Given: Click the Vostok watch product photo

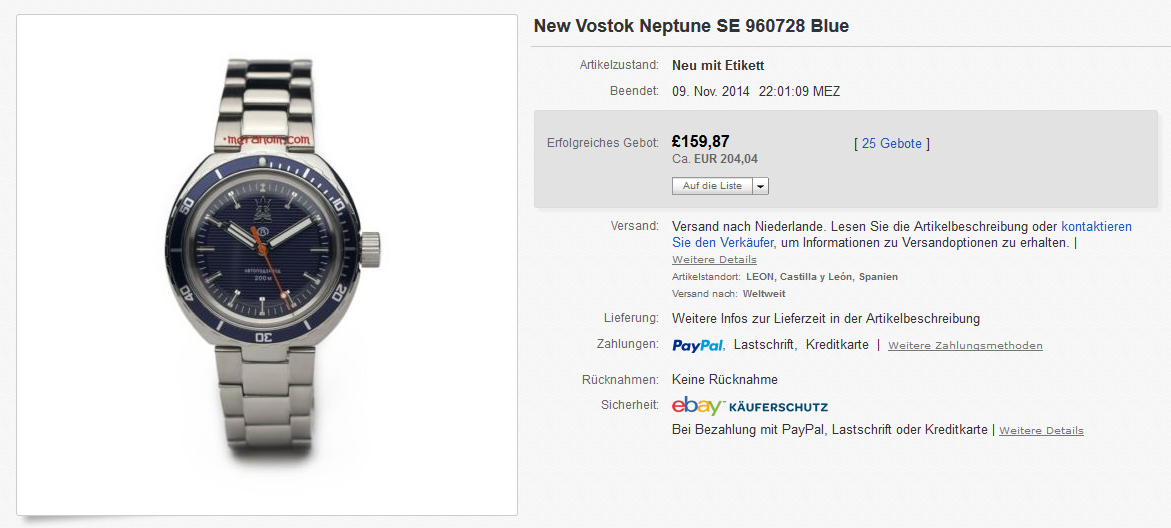Looking at the screenshot, I should tap(267, 265).
